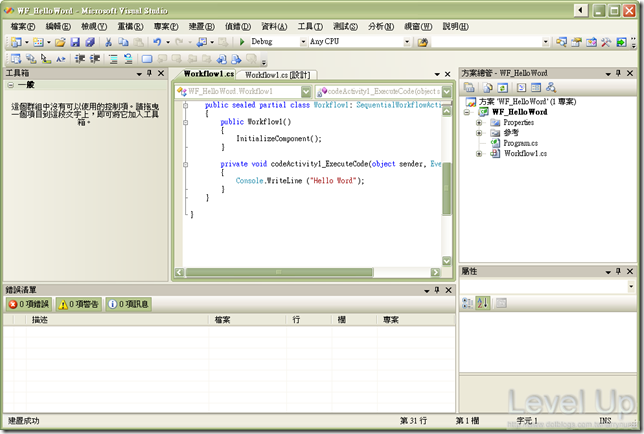The width and height of the screenshot is (644, 434).
Task: Select Program.cs in Solution Explorer
Action: click(x=520, y=143)
